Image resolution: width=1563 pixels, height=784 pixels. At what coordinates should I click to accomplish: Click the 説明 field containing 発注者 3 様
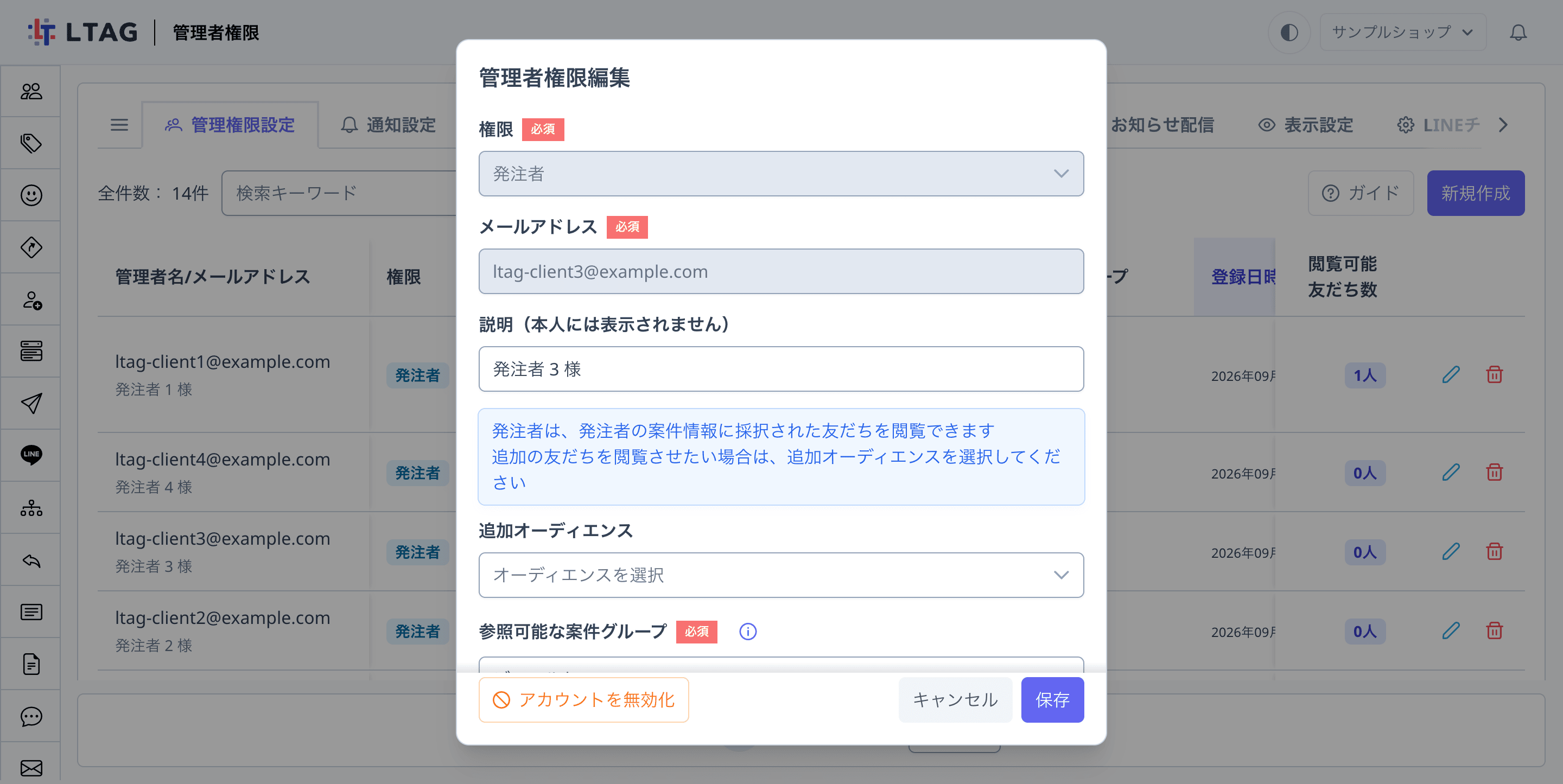pyautogui.click(x=781, y=369)
